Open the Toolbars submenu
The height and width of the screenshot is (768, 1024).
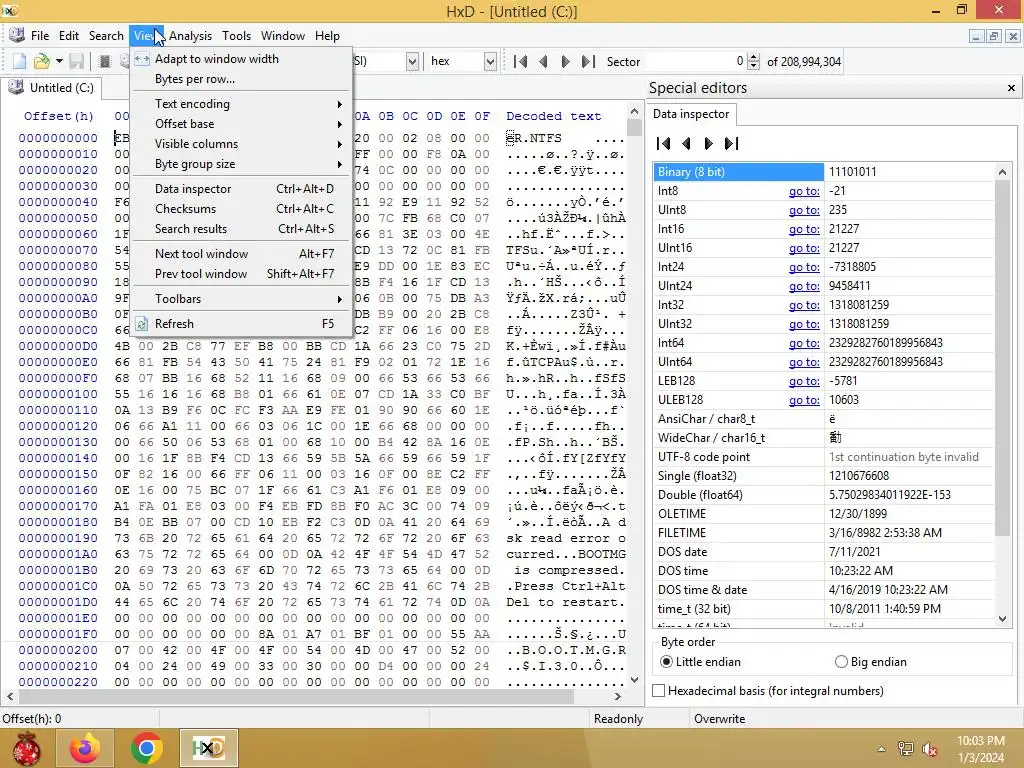pyautogui.click(x=242, y=299)
